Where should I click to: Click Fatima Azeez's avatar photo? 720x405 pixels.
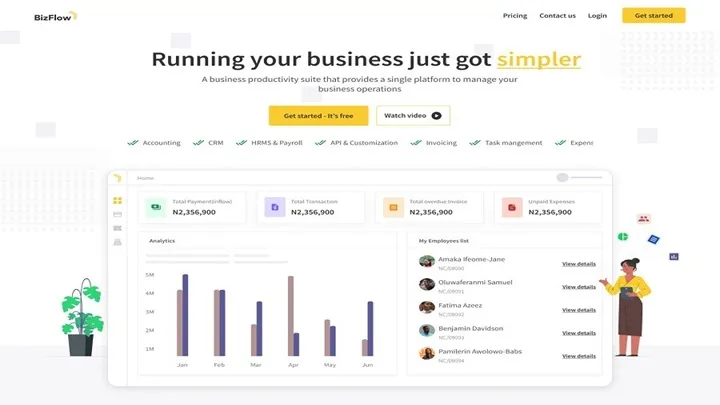point(427,308)
